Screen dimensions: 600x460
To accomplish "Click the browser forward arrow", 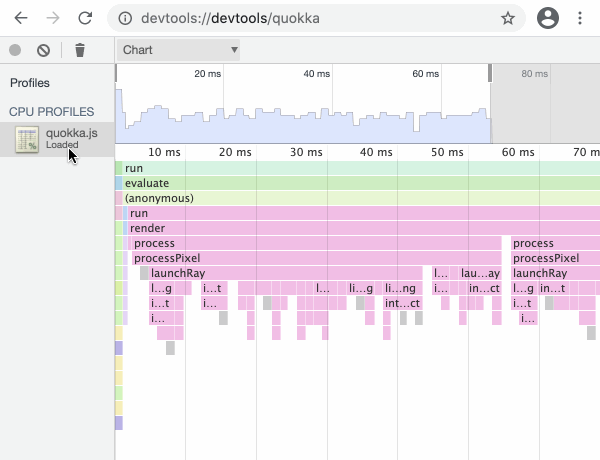I will (x=52, y=18).
